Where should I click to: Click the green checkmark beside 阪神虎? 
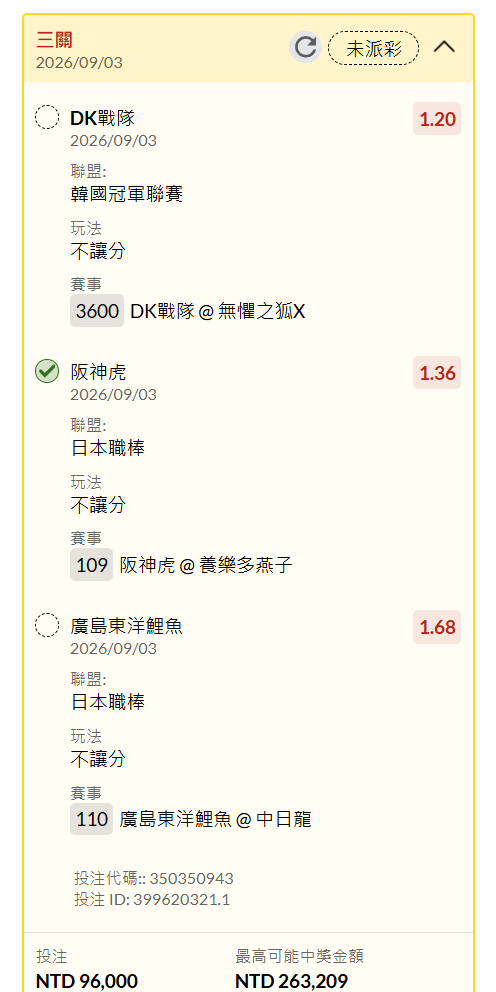click(47, 371)
